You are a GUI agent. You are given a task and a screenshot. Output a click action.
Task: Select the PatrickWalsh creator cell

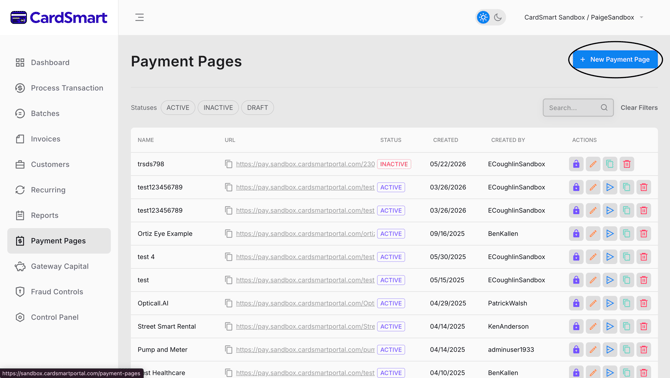[508, 303]
